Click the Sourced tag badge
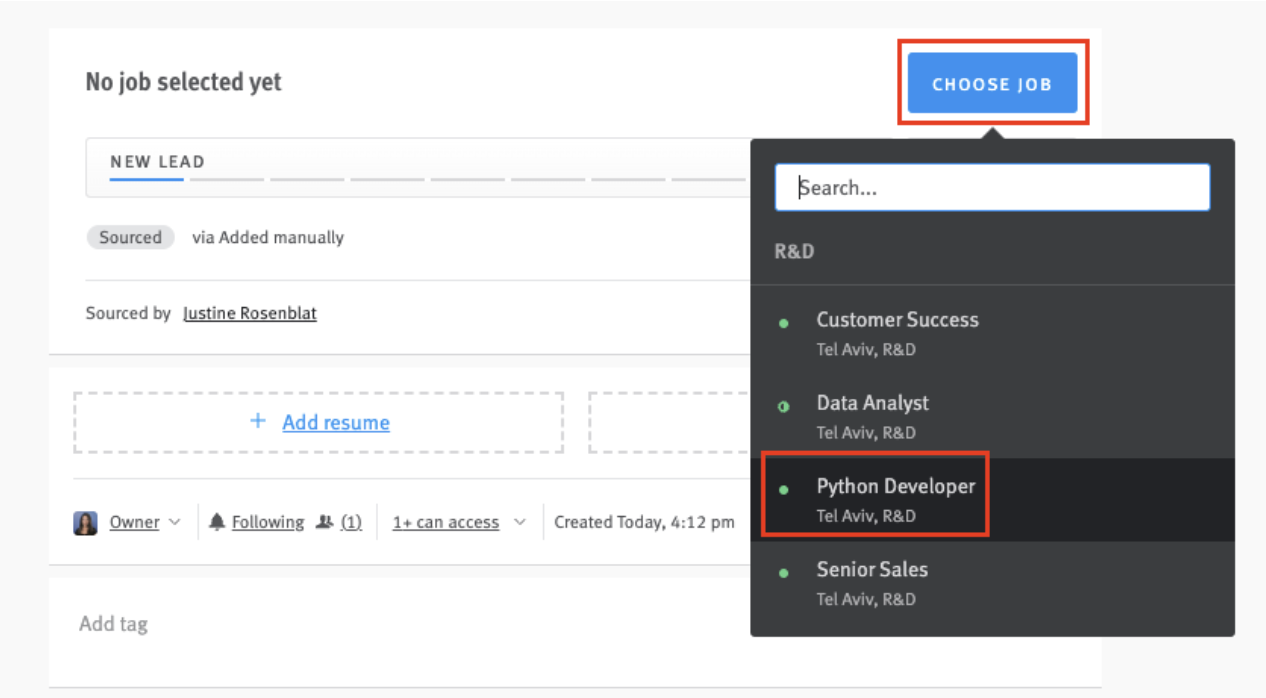Screen dimensions: 1266x698 [130, 237]
